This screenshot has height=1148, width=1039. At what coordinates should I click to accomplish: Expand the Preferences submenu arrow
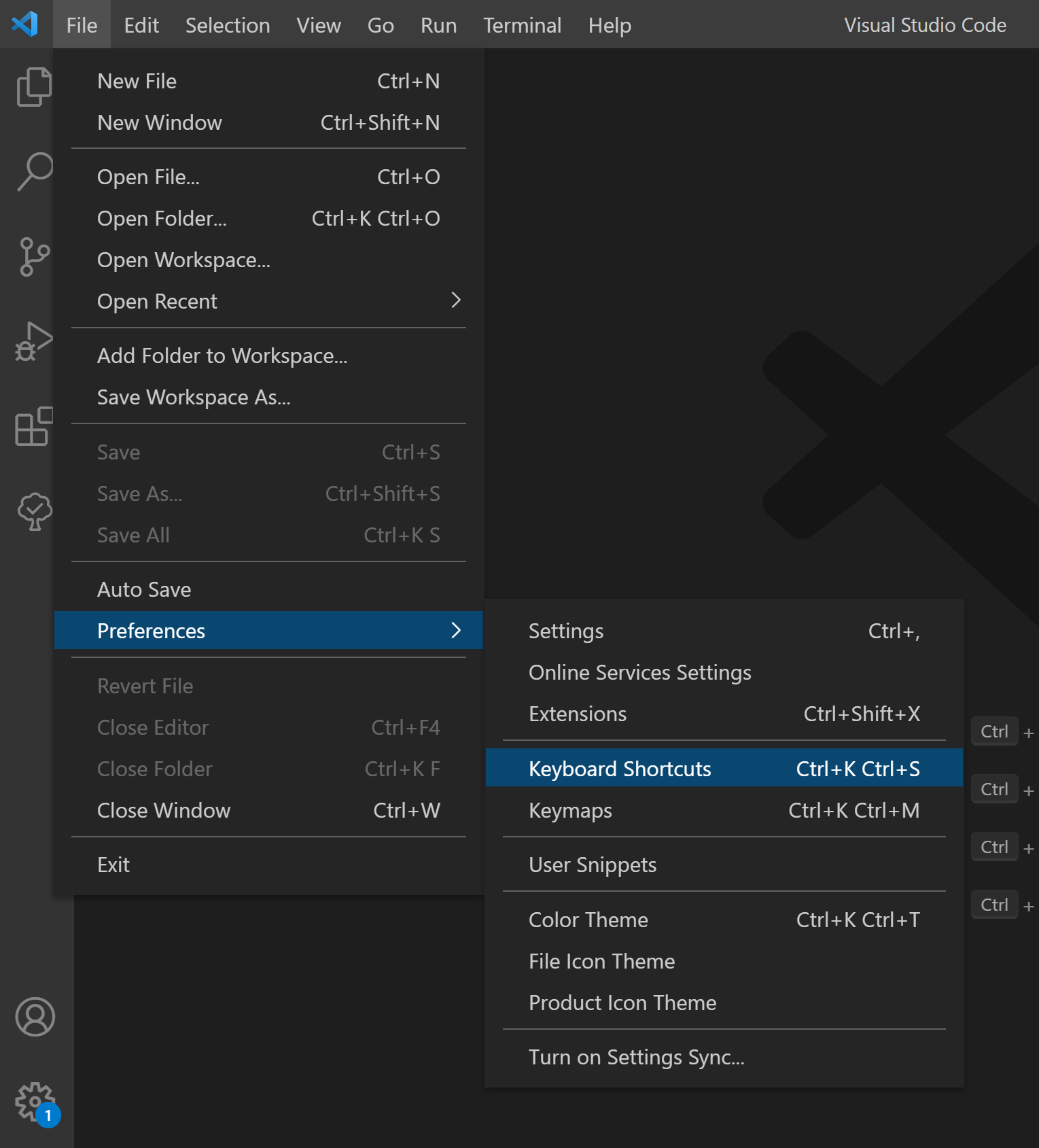(x=456, y=631)
